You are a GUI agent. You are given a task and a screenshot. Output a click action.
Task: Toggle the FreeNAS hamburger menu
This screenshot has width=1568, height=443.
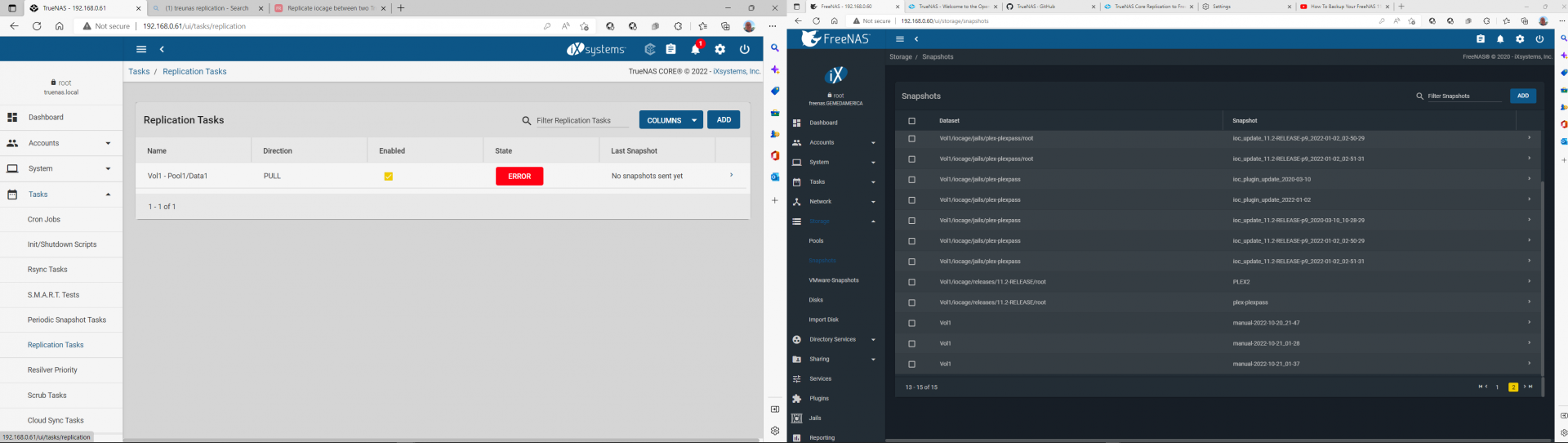coord(900,39)
